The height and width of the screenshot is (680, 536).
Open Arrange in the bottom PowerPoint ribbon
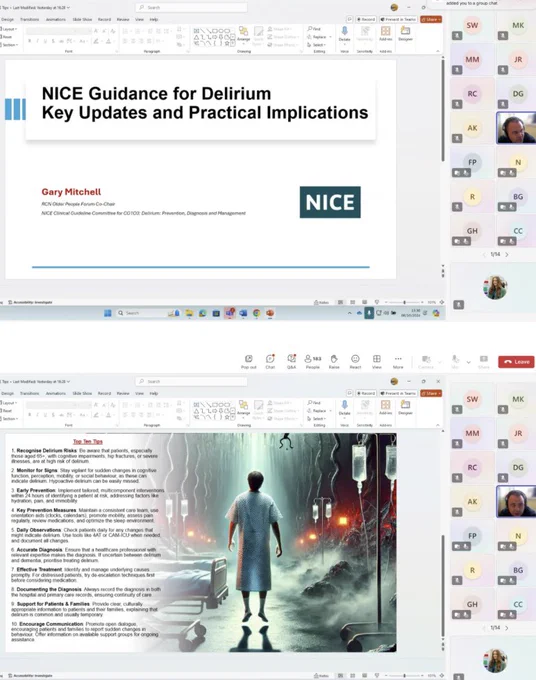244,408
